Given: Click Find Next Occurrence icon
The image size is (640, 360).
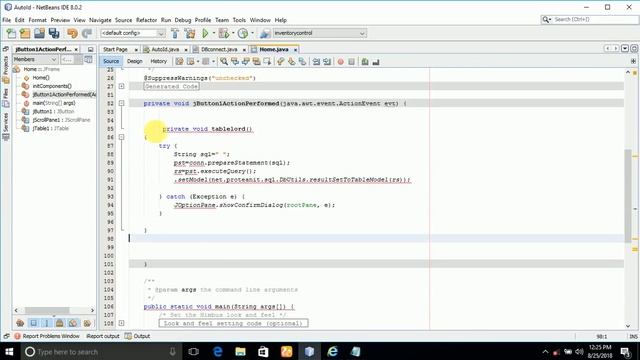Looking at the screenshot, I should [x=245, y=62].
